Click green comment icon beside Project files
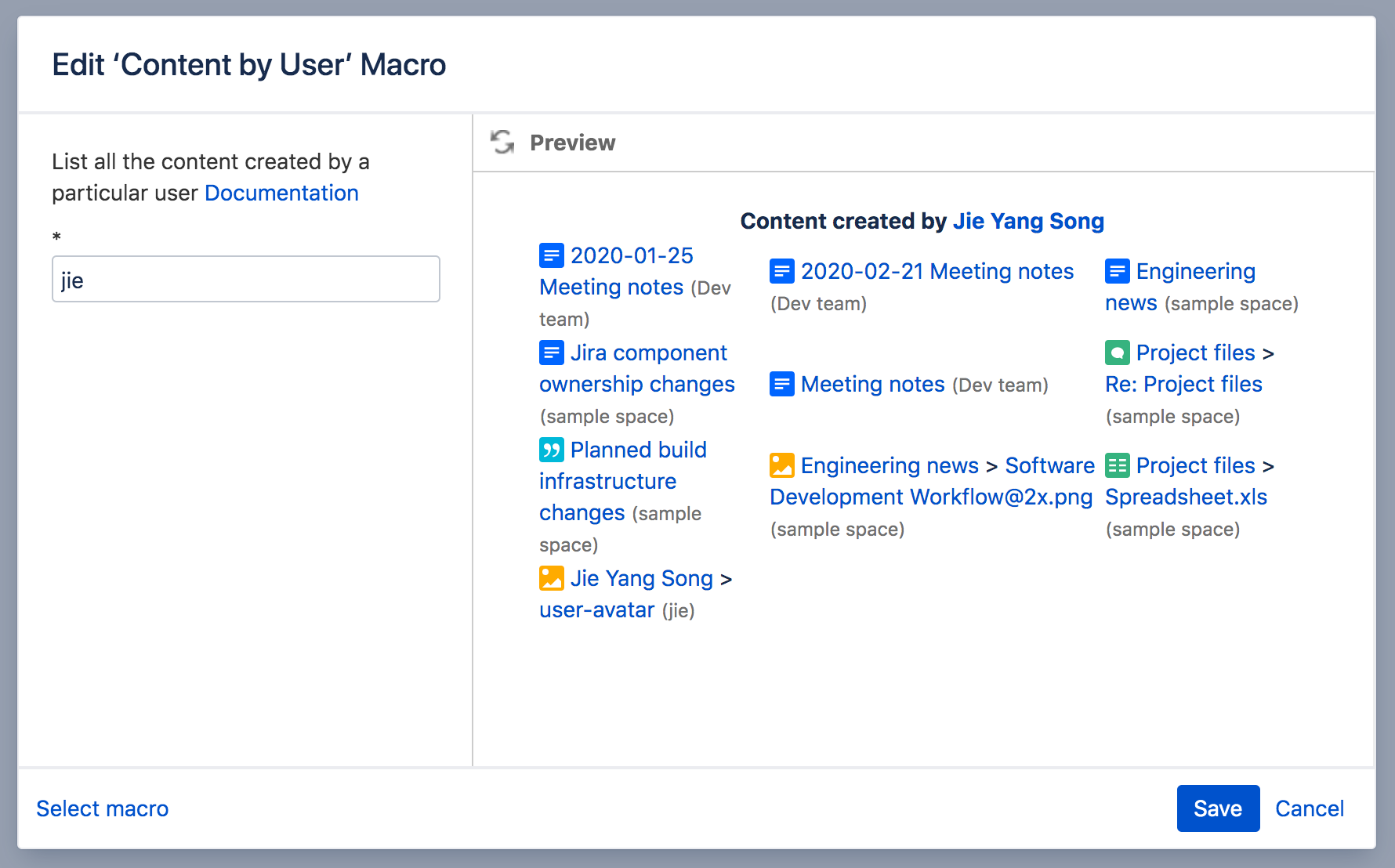The image size is (1395, 868). [x=1117, y=353]
